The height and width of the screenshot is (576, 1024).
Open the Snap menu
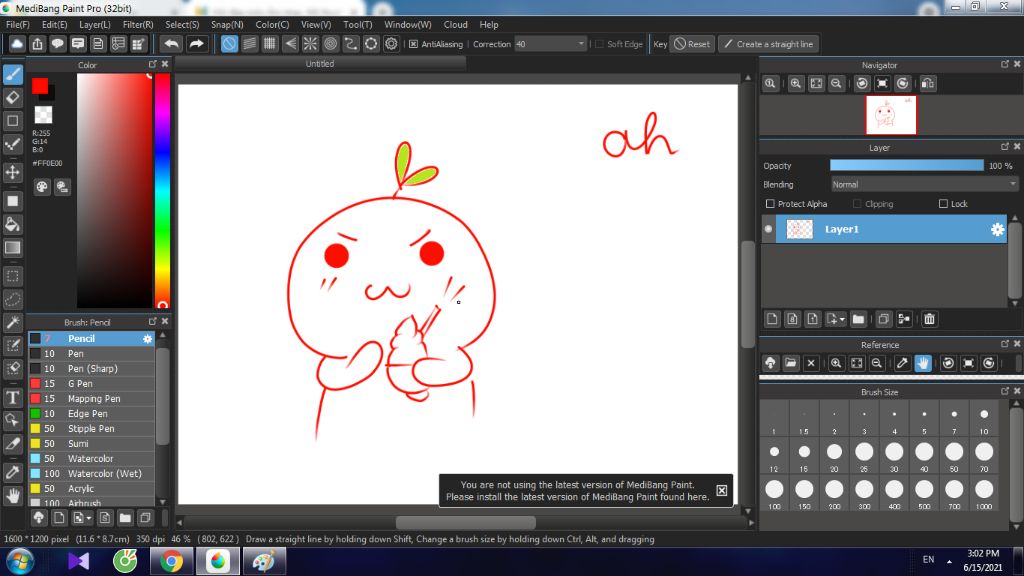pyautogui.click(x=227, y=25)
